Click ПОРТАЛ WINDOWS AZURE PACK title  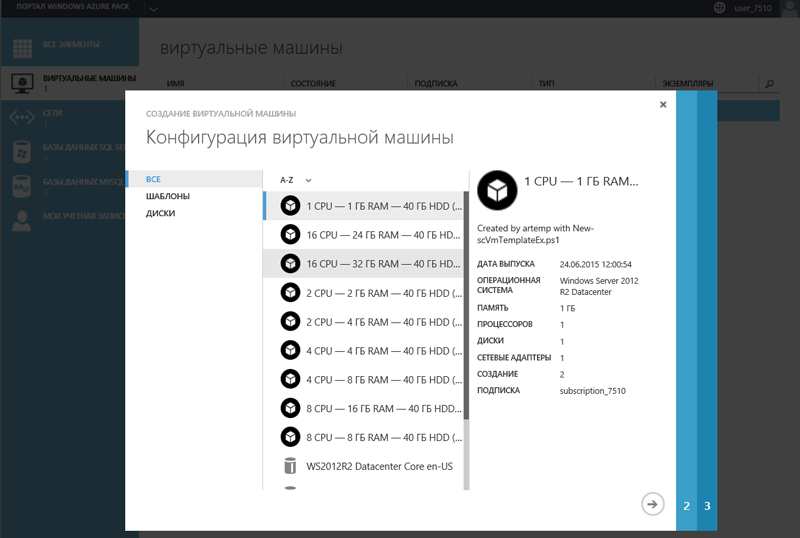[72, 7]
